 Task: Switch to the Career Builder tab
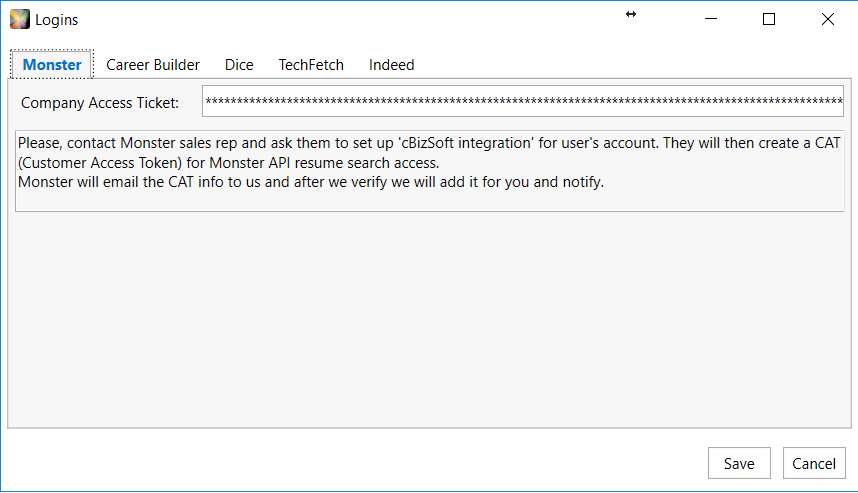coord(153,65)
